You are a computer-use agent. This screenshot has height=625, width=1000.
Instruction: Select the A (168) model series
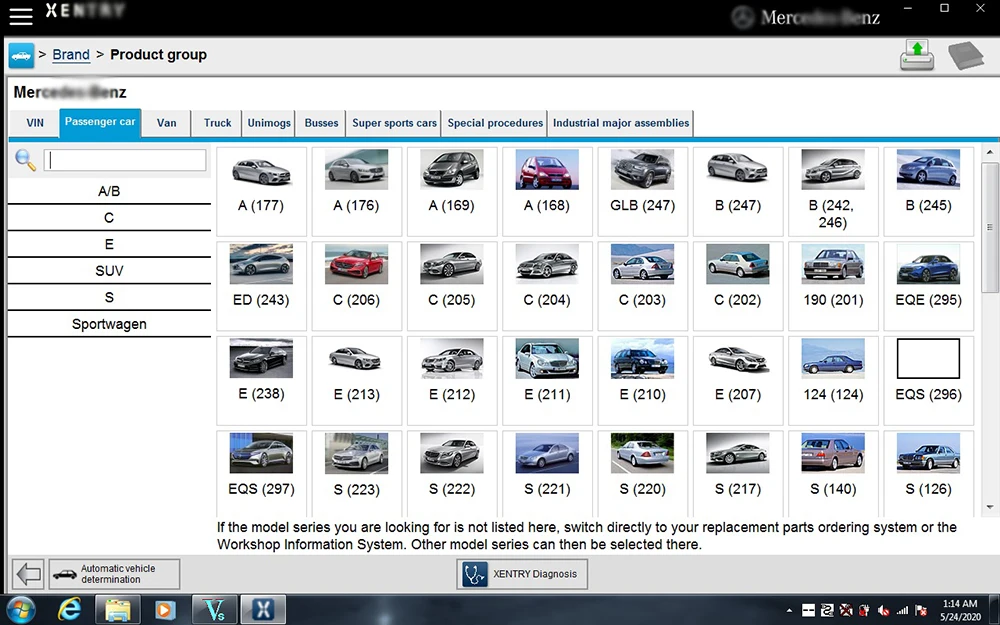547,191
